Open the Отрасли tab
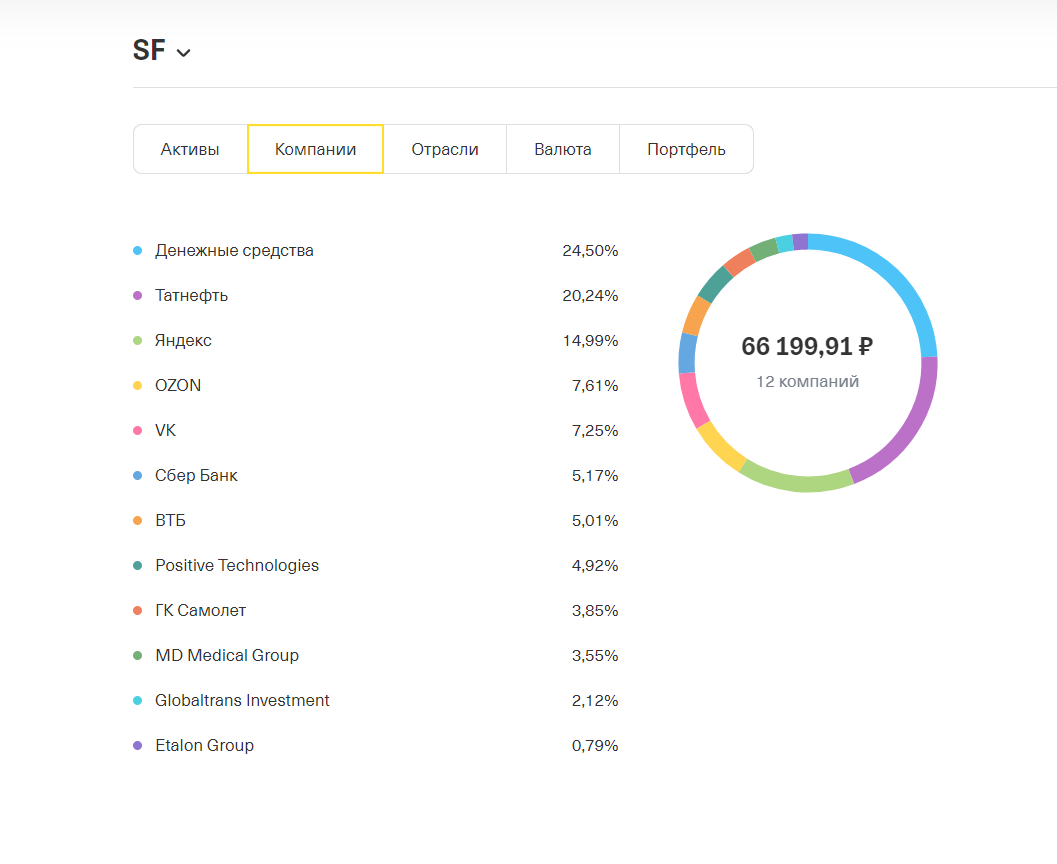Screen dimensions: 1057x864 click(x=445, y=149)
